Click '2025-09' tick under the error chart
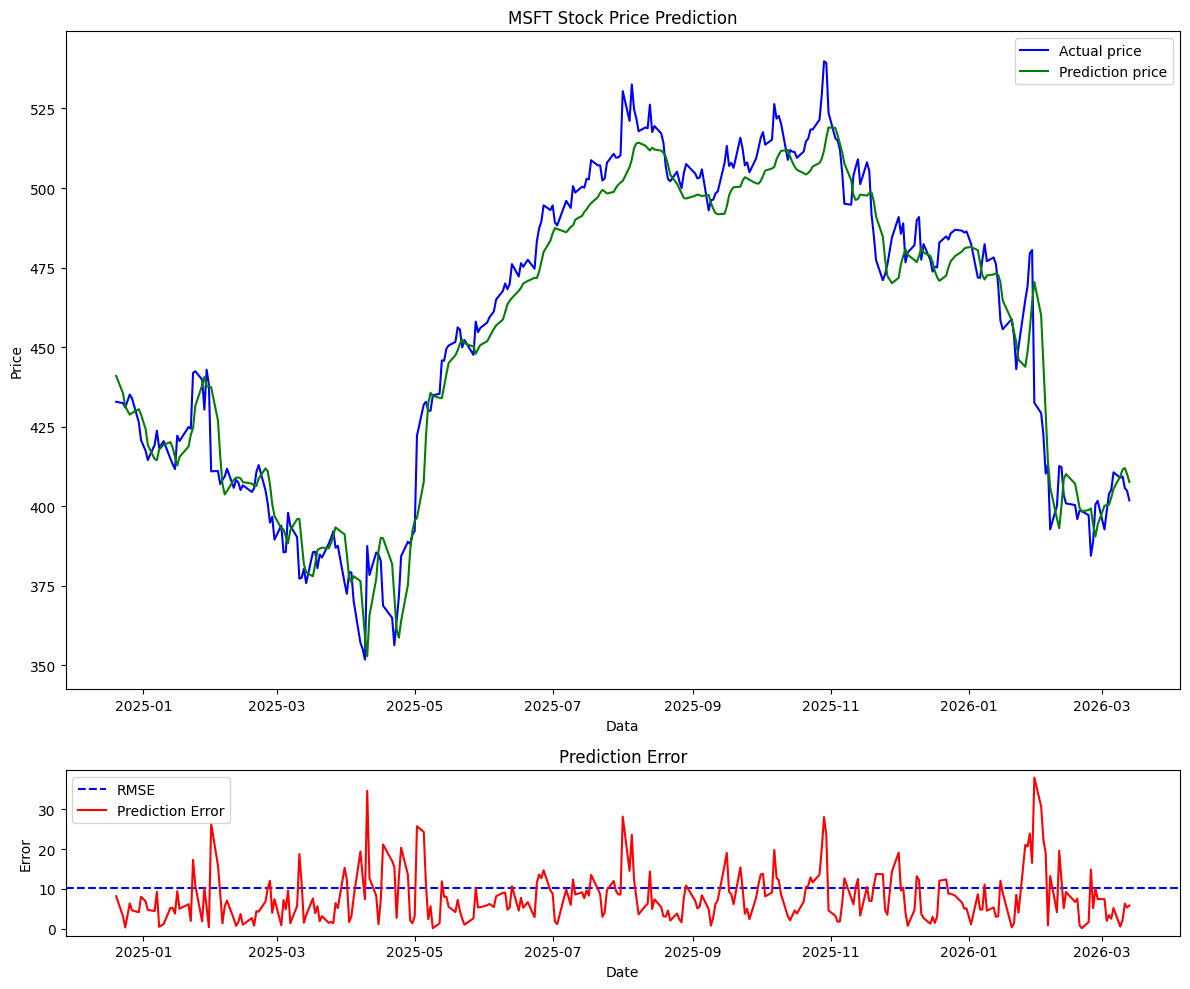 point(693,953)
